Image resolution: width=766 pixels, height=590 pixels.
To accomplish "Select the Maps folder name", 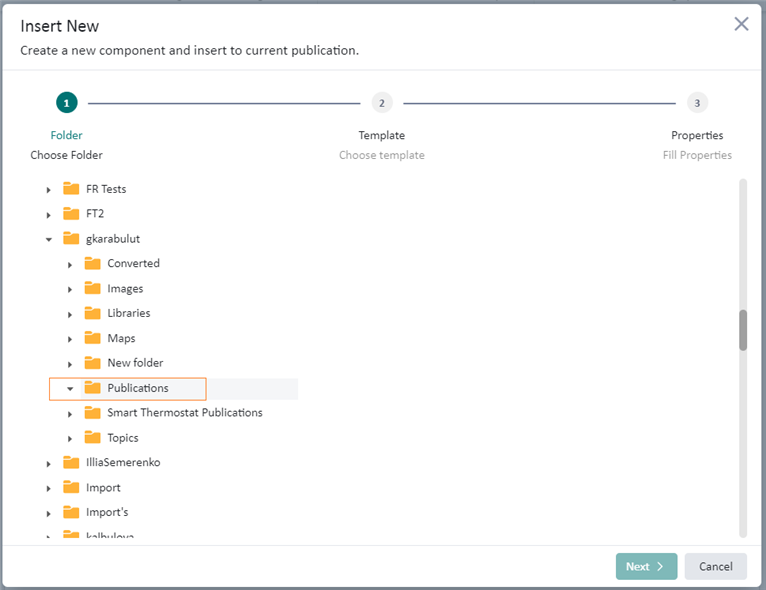I will (121, 338).
